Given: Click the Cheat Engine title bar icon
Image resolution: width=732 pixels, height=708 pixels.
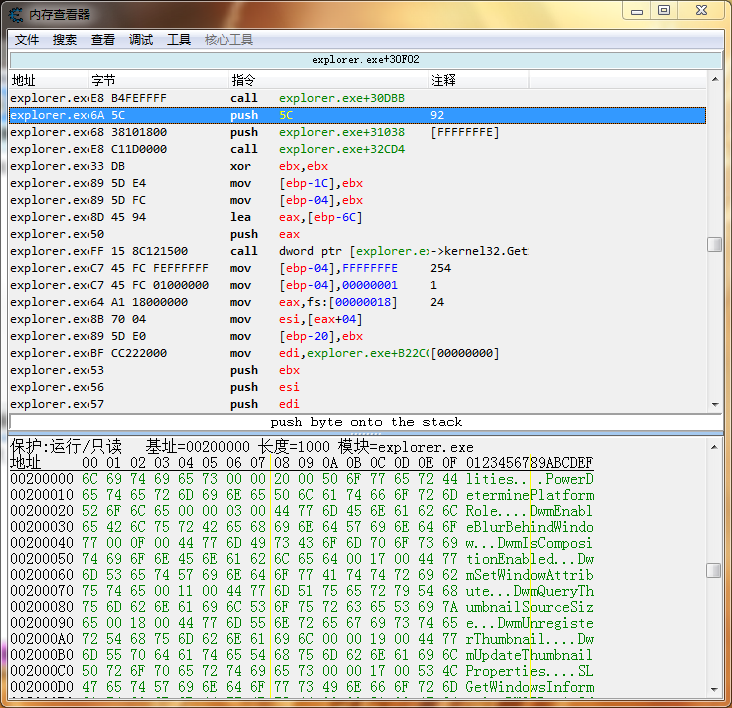Looking at the screenshot, I should (x=16, y=15).
